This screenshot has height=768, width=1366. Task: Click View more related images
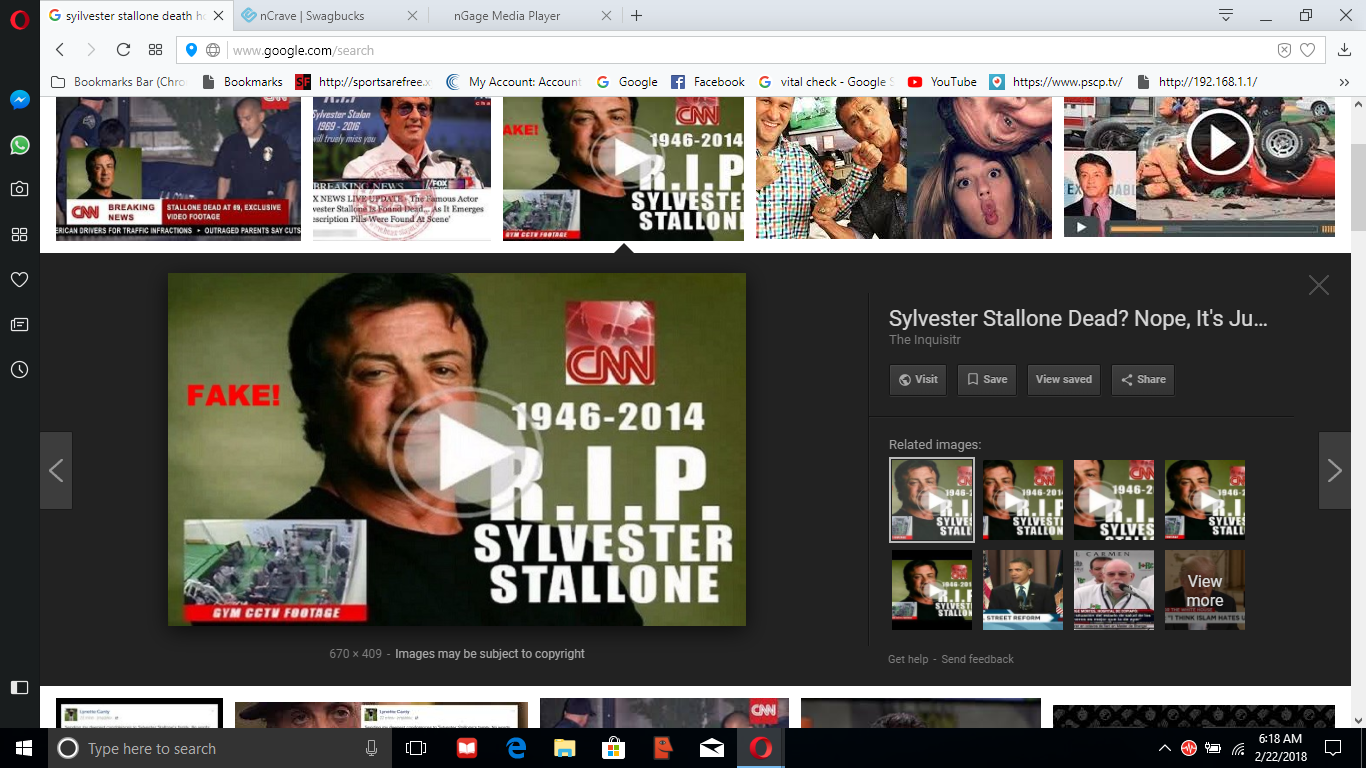[x=1205, y=590]
